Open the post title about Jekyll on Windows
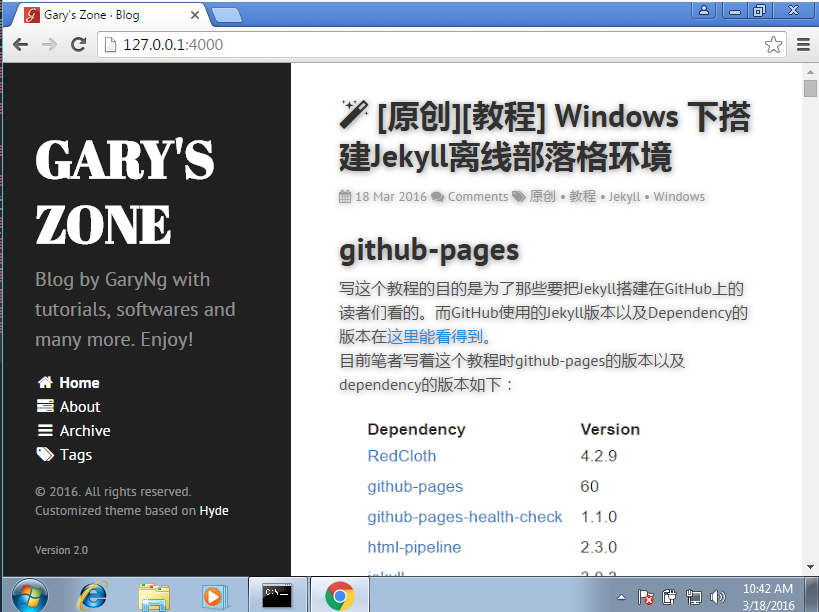The image size is (819, 612). click(545, 137)
